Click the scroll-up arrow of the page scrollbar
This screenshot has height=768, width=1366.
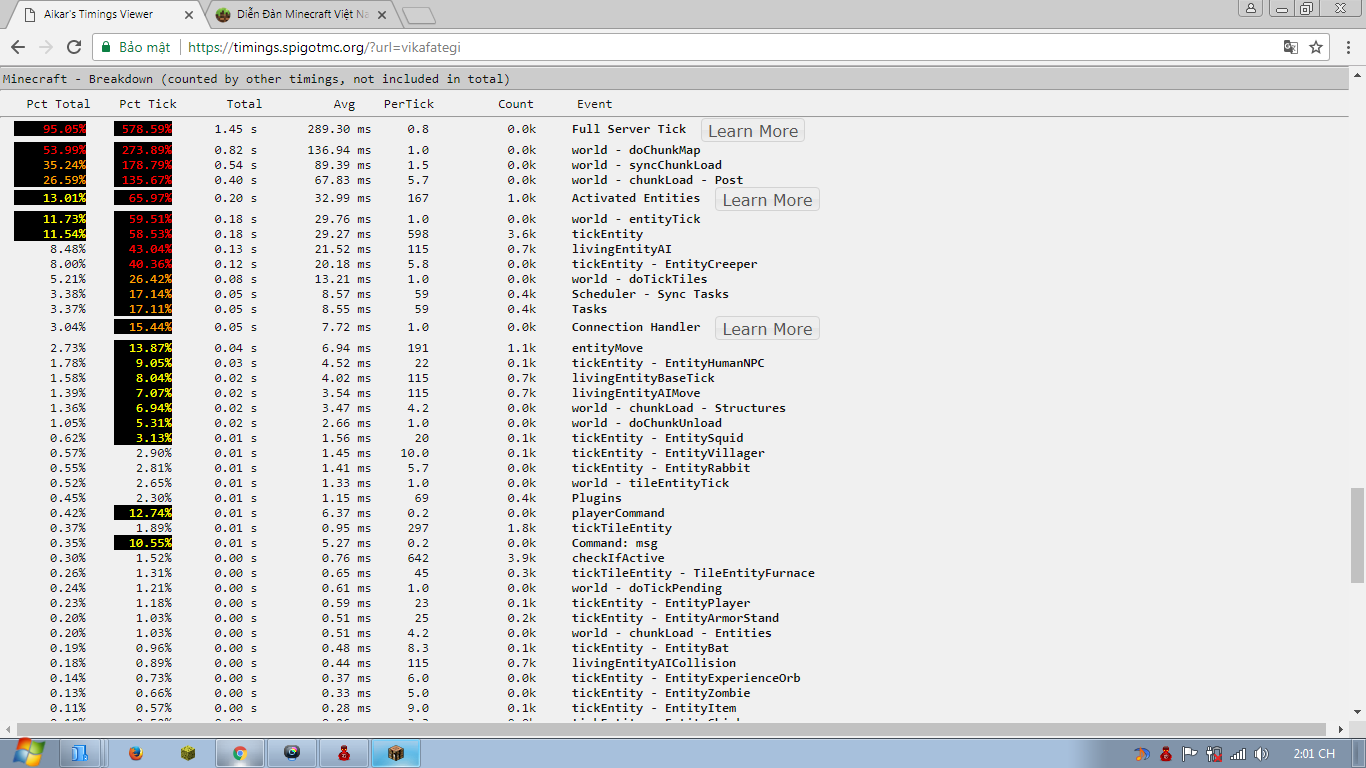point(1357,75)
